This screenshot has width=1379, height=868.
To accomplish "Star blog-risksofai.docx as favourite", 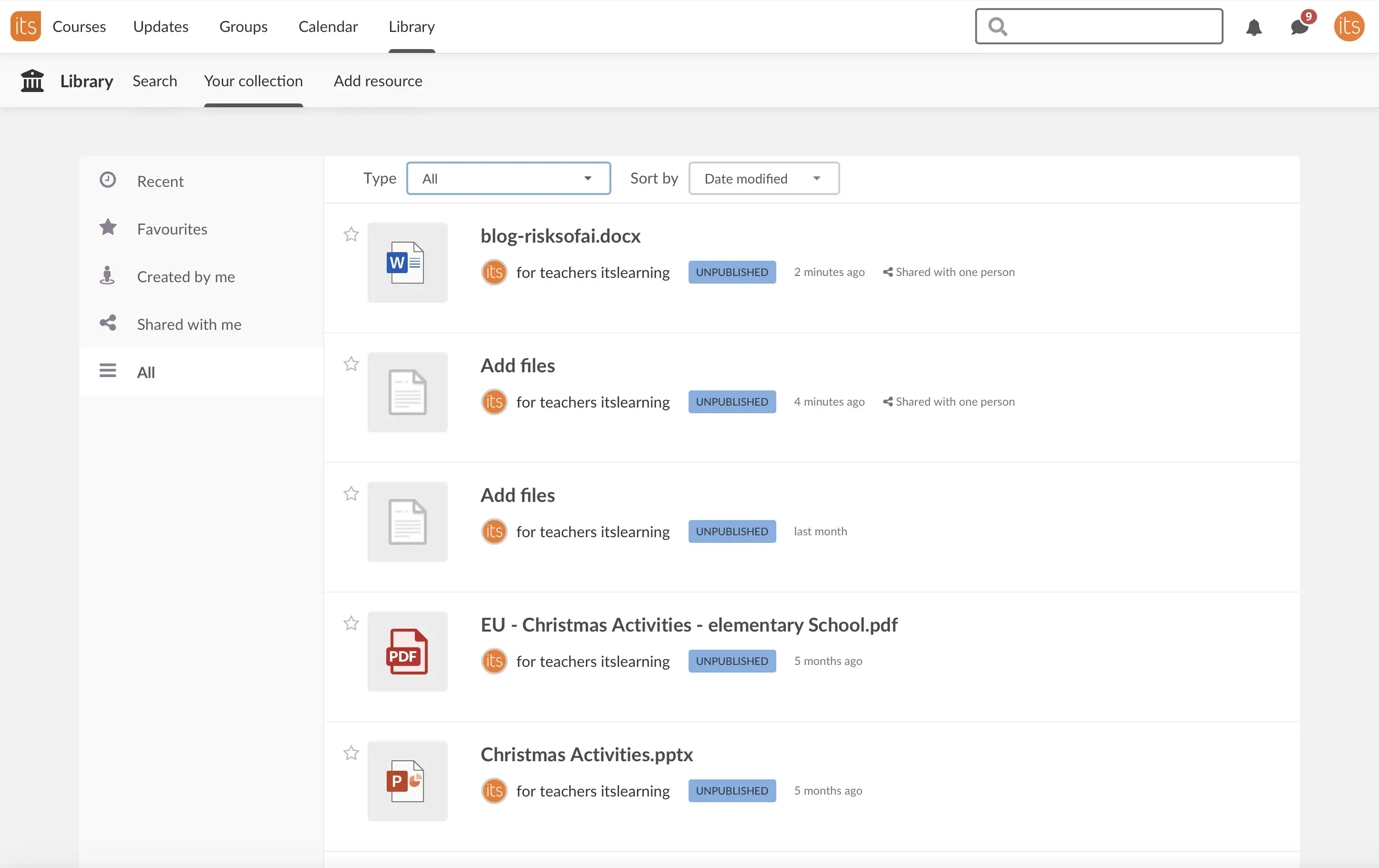I will [x=351, y=235].
